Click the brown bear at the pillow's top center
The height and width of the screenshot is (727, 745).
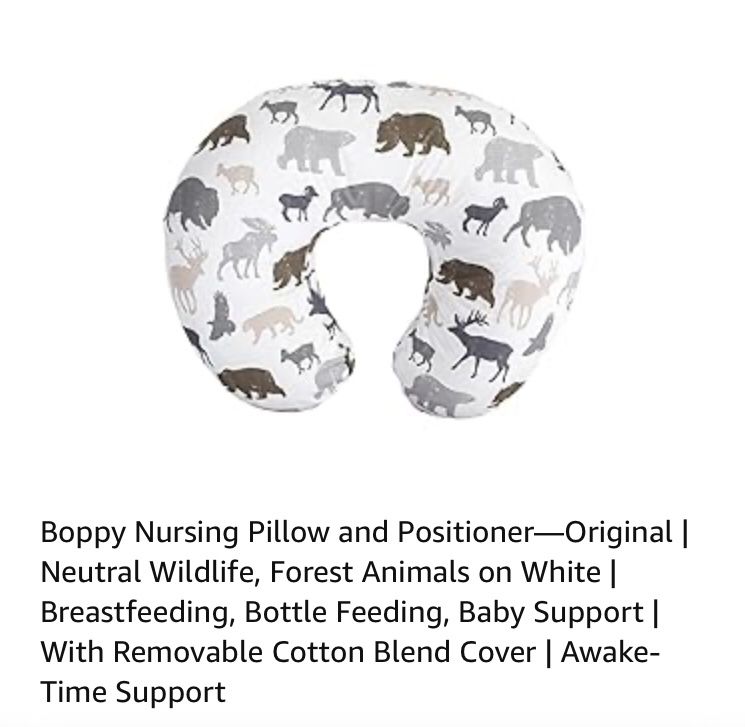pyautogui.click(x=412, y=134)
